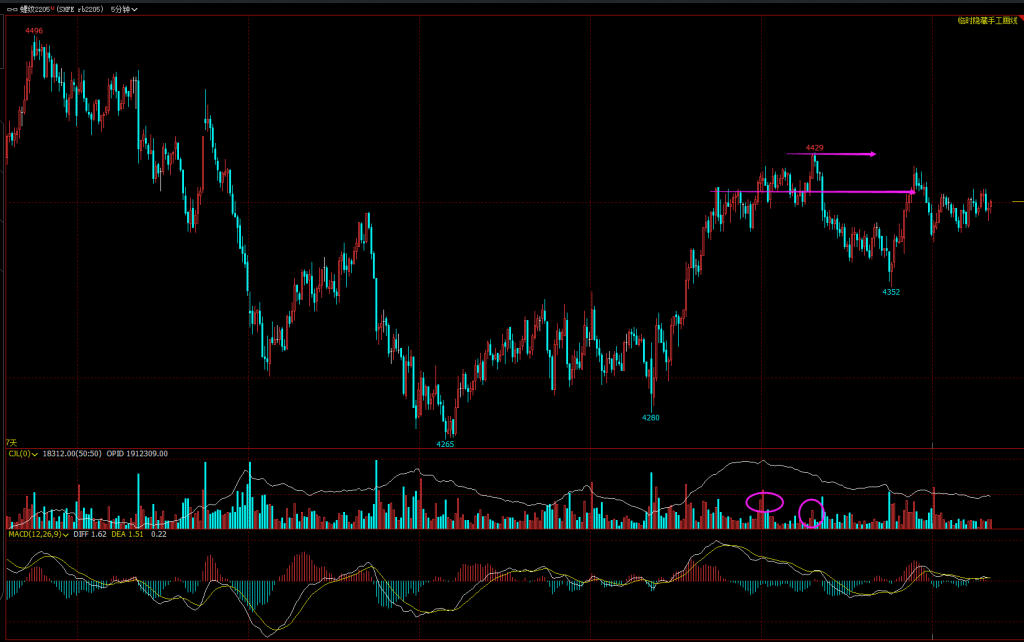Click the 7天 period label
The height and width of the screenshot is (642, 1024).
pos(11,441)
